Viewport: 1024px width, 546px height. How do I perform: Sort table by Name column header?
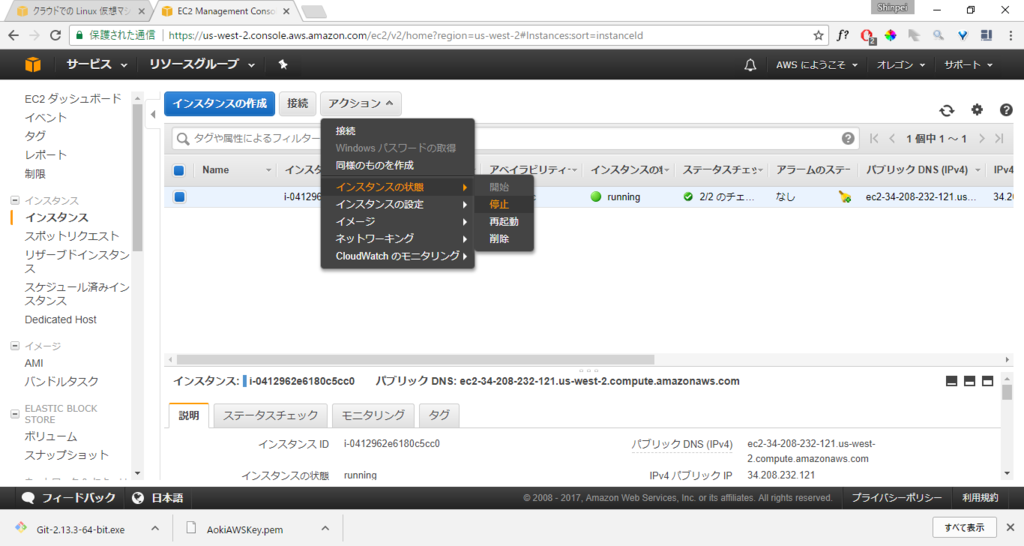click(215, 170)
